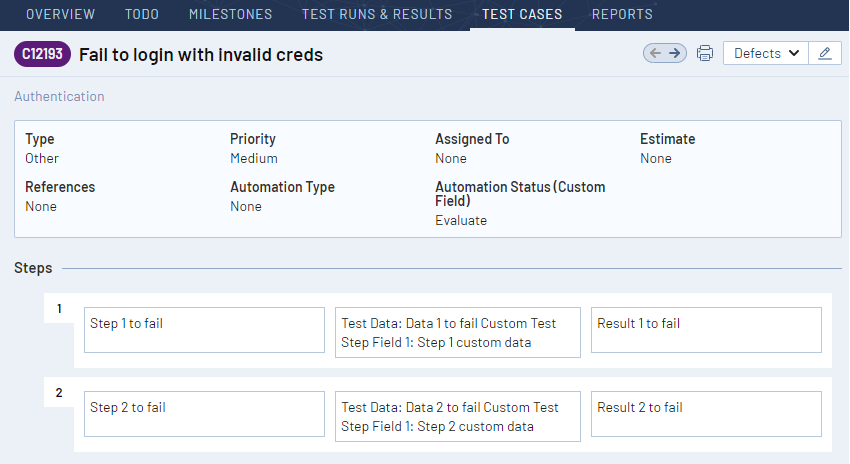
Task: Click Test Data box for step 1
Action: [x=458, y=333]
